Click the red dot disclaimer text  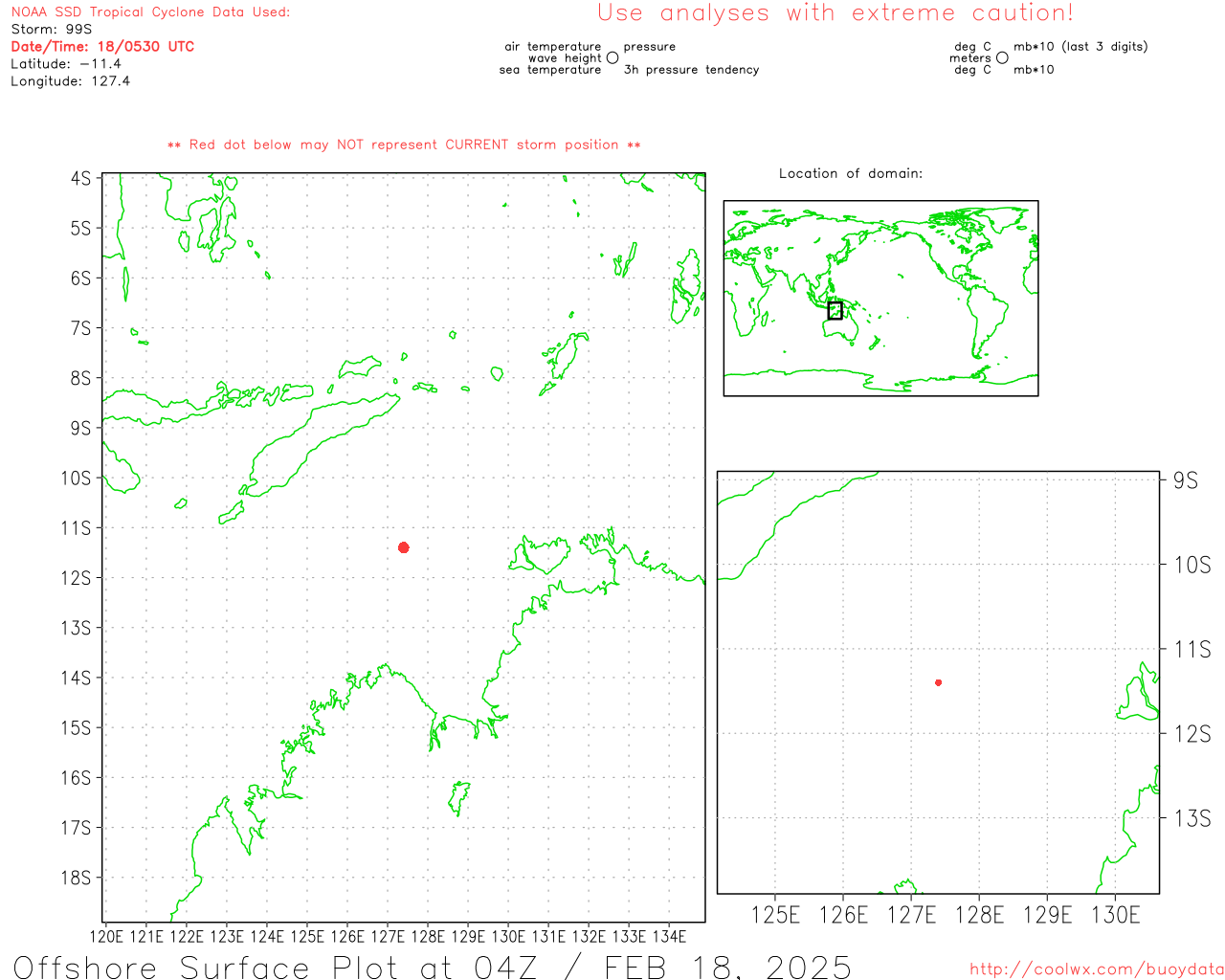404,145
